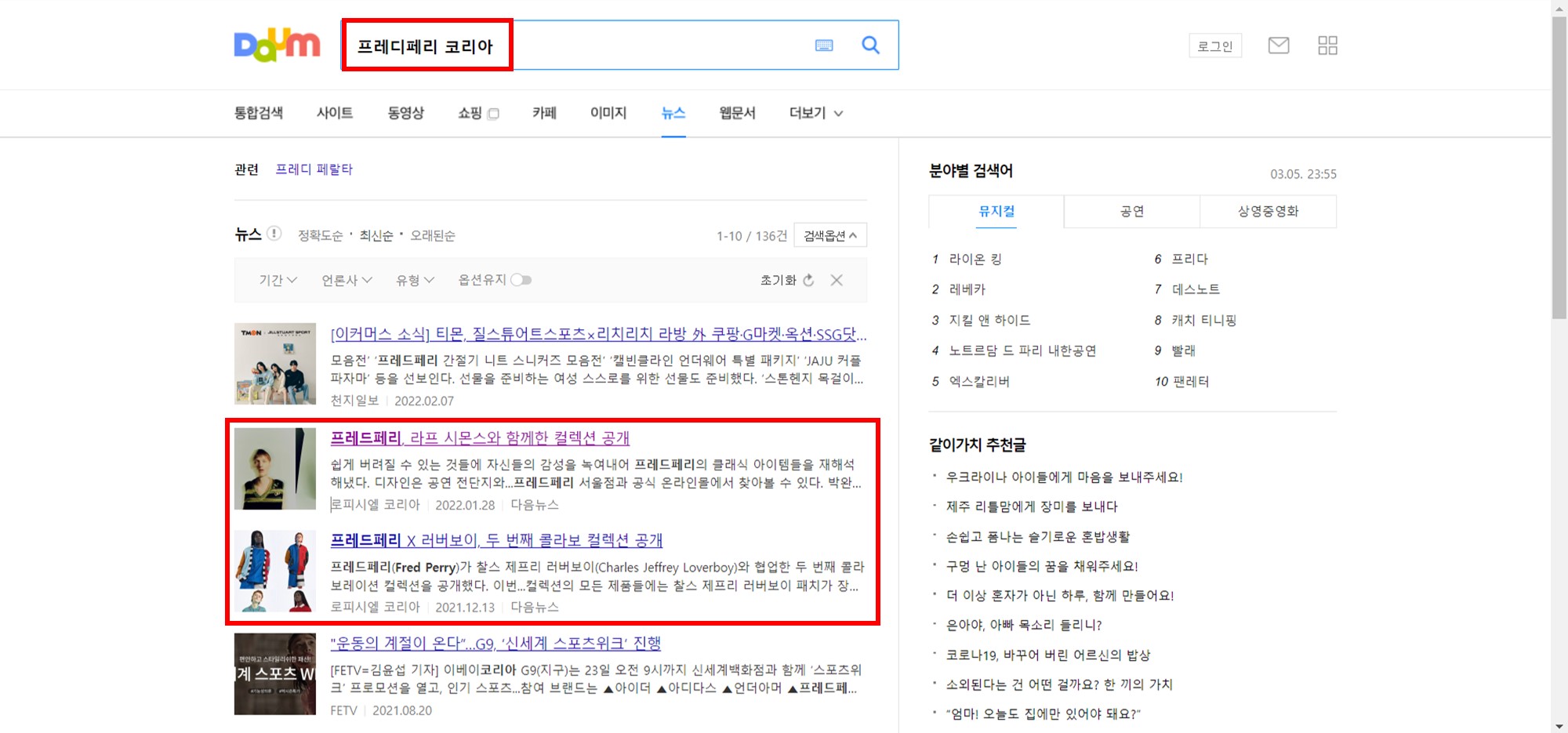Open 제주 리틀맘에게 장미를 보내다 link
The height and width of the screenshot is (733, 1568).
1032,507
